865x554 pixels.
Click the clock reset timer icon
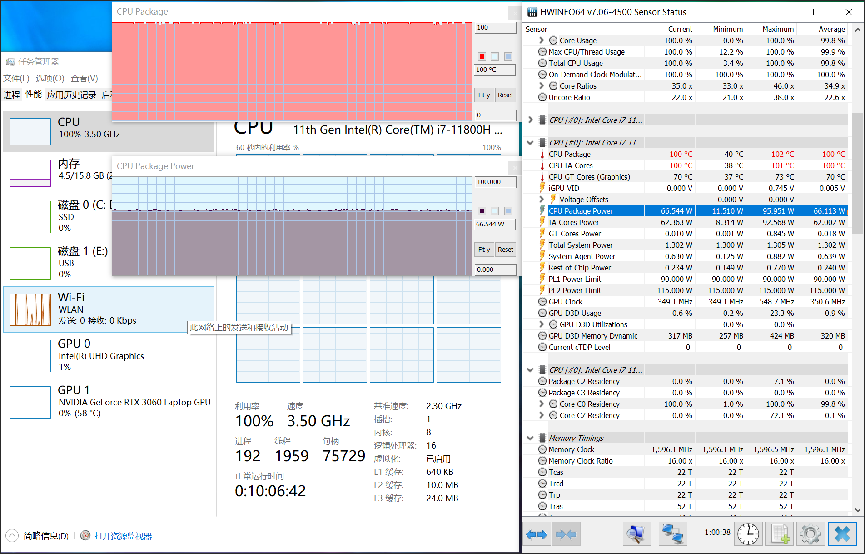(x=748, y=534)
